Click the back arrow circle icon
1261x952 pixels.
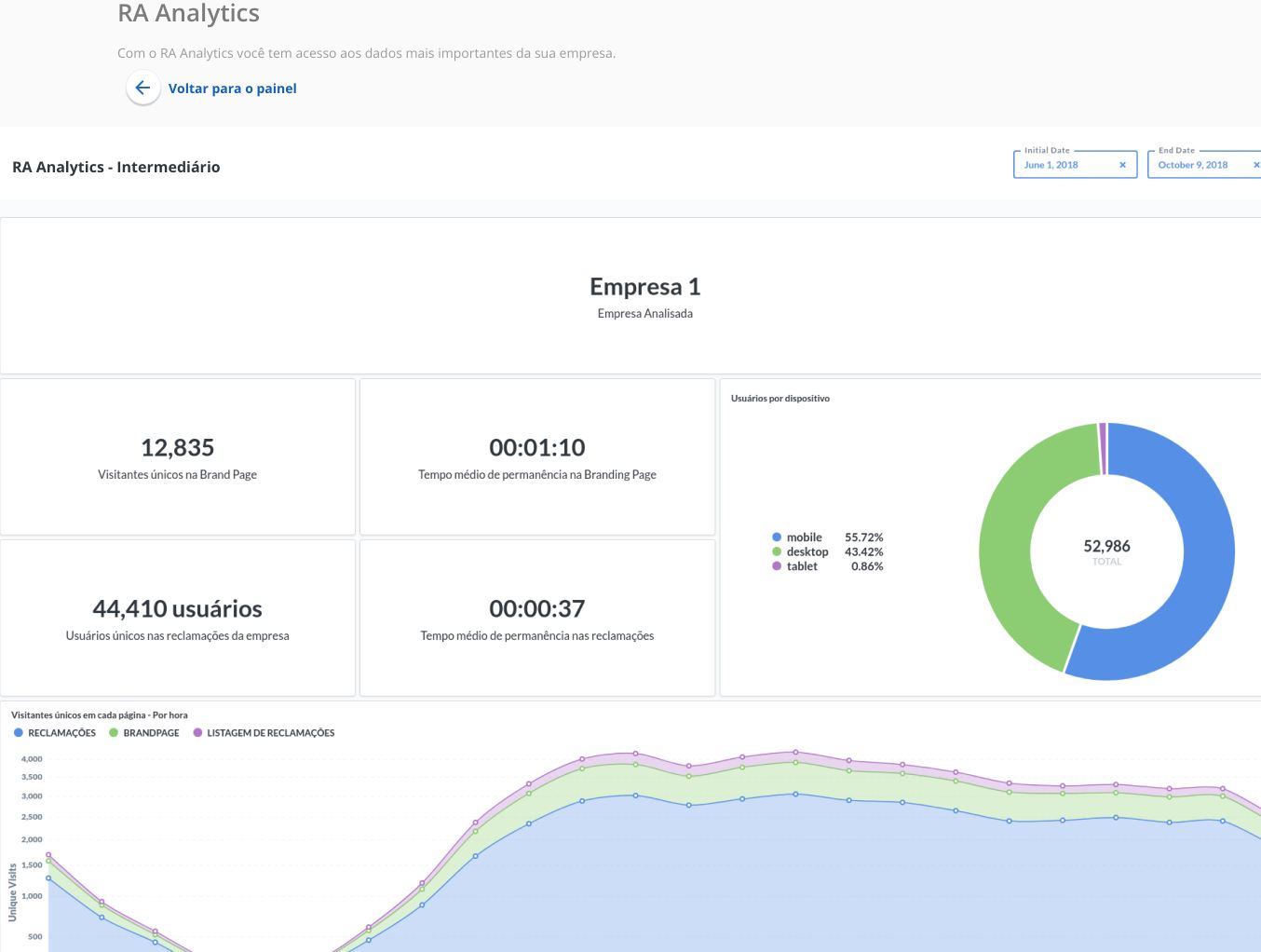(x=142, y=88)
